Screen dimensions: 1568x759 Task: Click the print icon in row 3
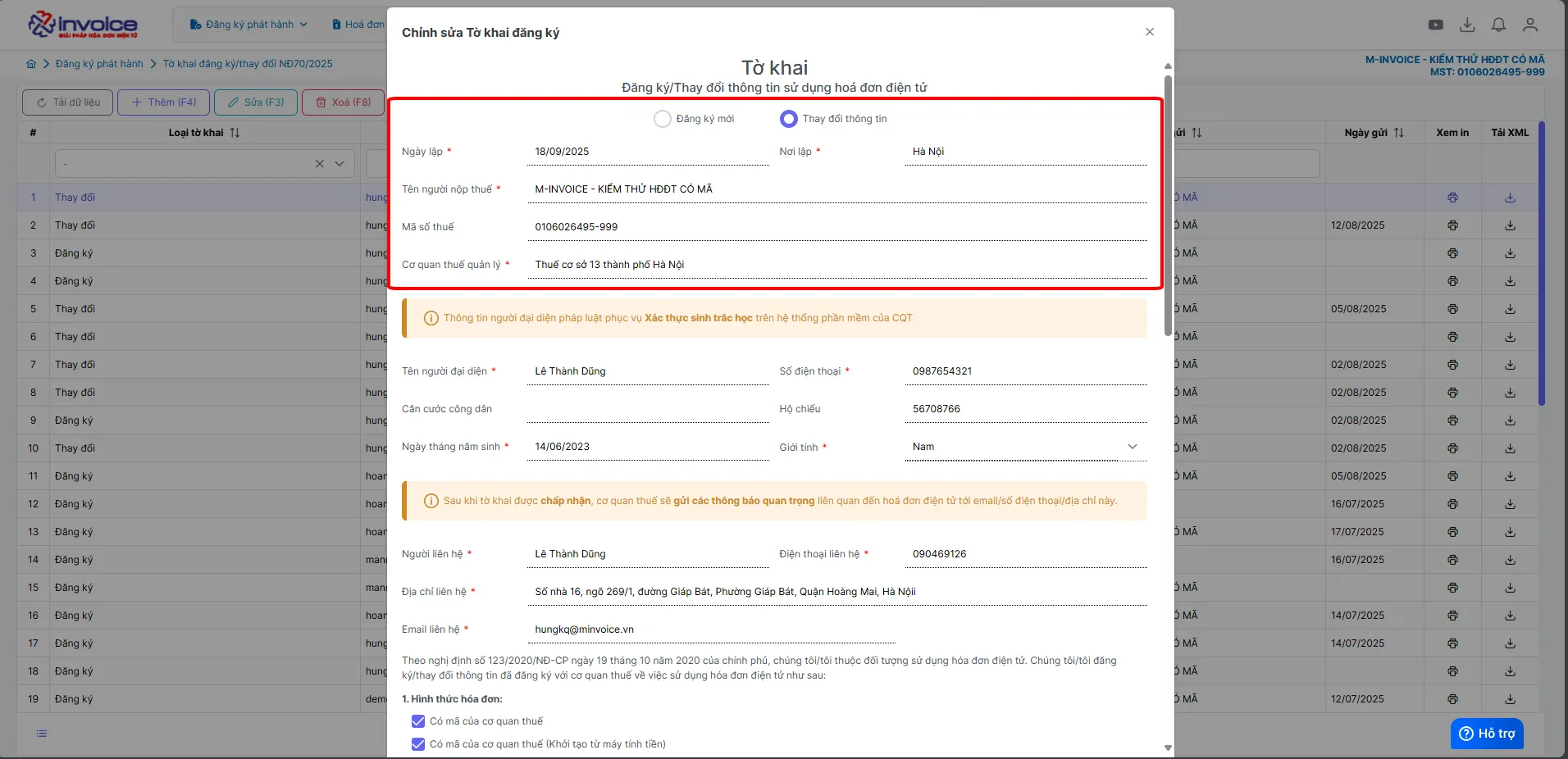(1452, 253)
